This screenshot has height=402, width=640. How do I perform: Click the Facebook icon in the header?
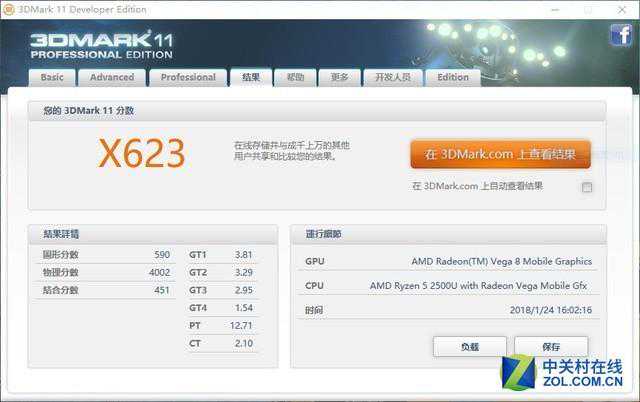[x=620, y=36]
